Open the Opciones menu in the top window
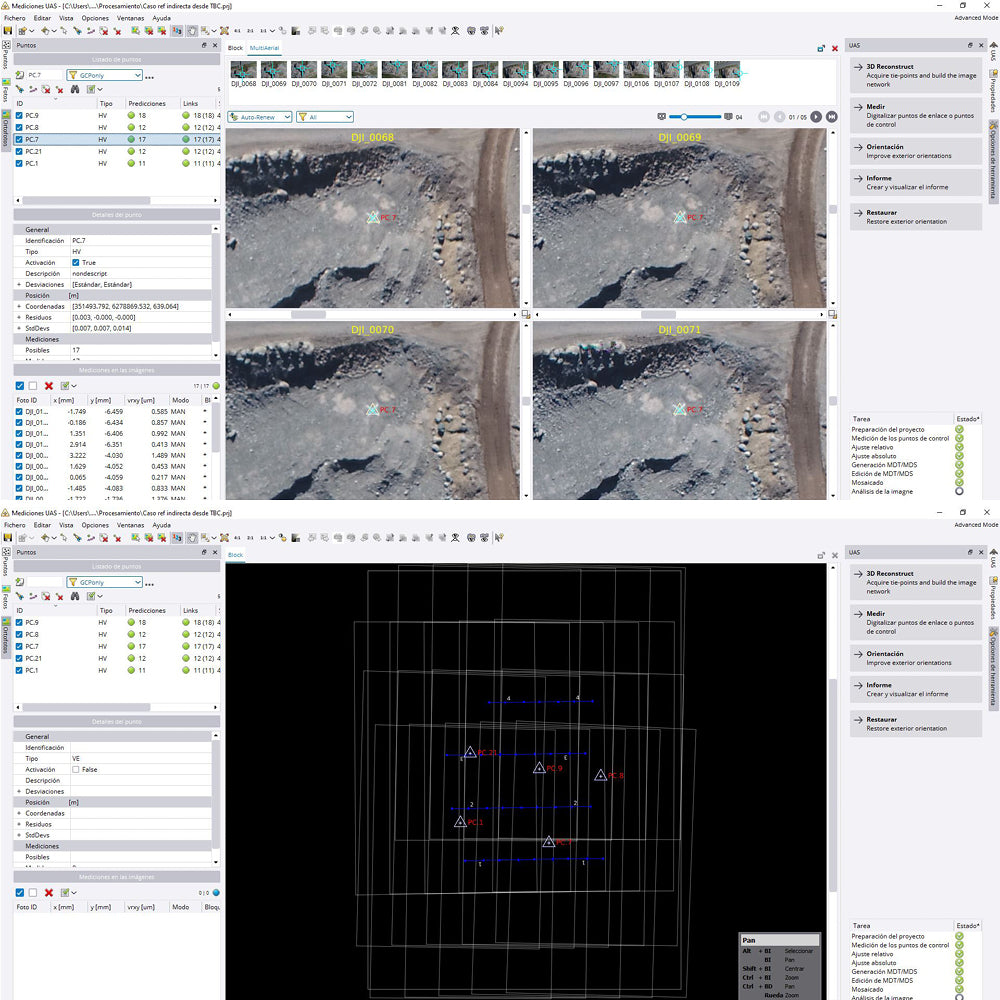Viewport: 1000px width, 1000px height. click(x=95, y=18)
